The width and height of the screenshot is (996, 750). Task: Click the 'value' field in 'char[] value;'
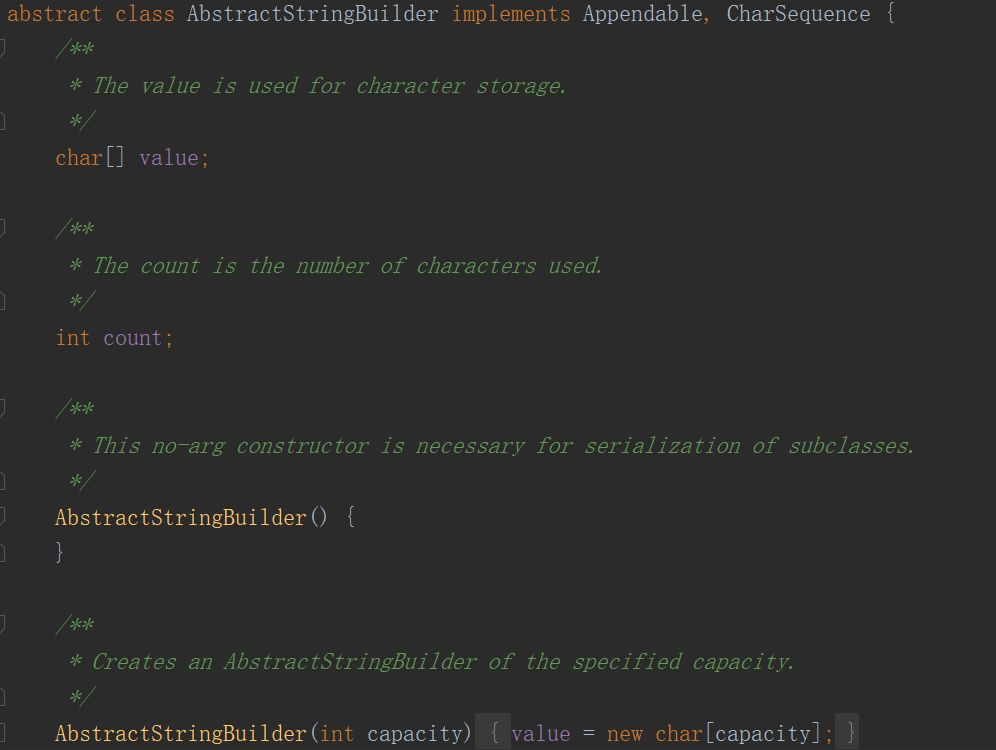coord(169,158)
